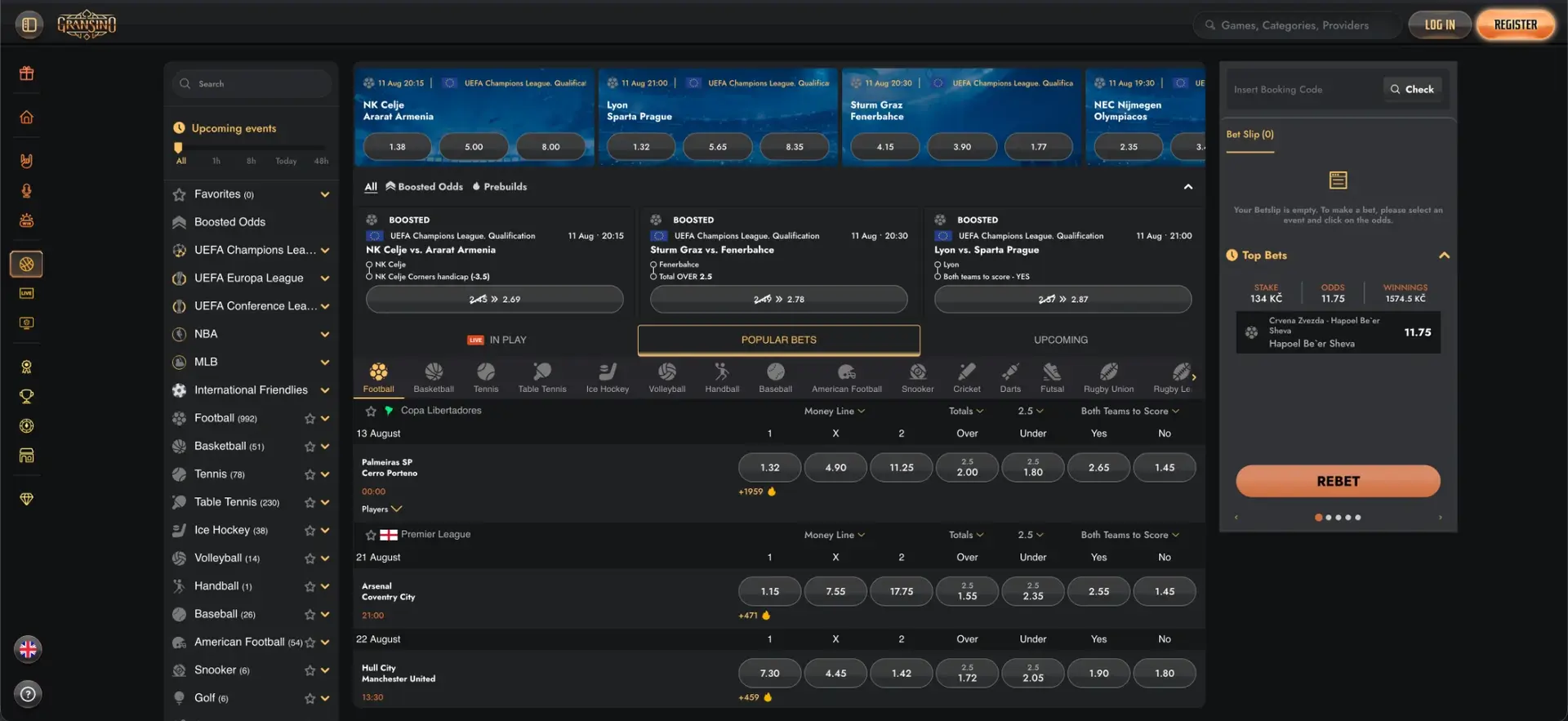1568x721 pixels.
Task: Show the Boosted Odds filter
Action: pos(424,186)
